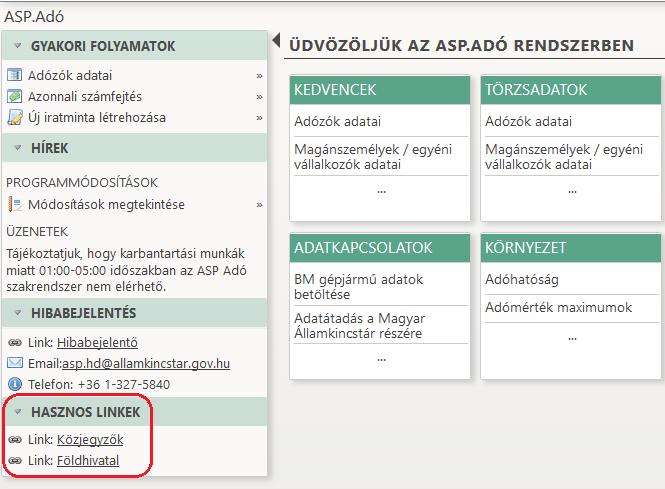Click the chain icon beside Közjegyzők
665x489 pixels.
pos(15,439)
